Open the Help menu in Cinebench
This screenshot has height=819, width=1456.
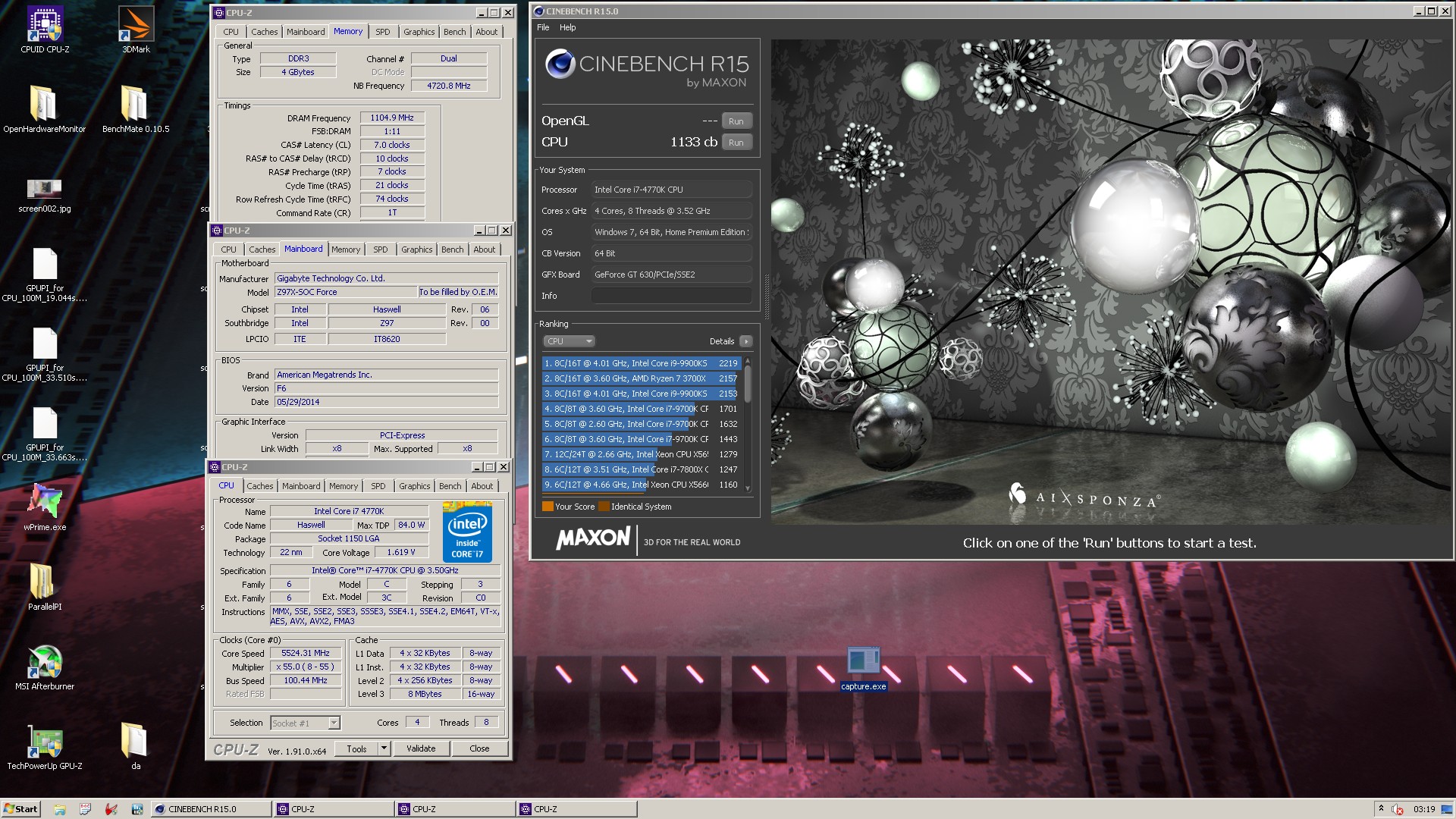(568, 27)
